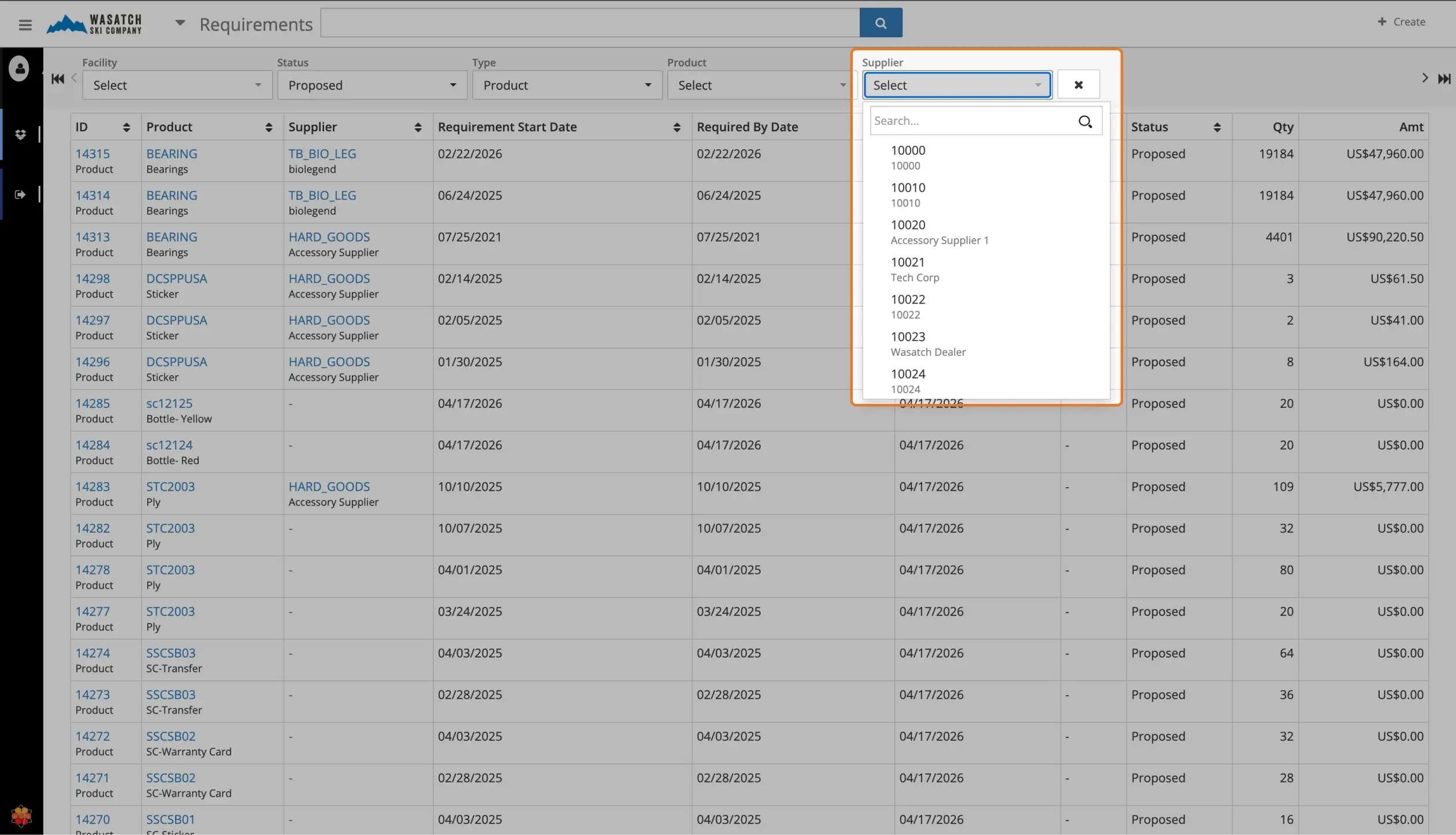1456x835 pixels.
Task: Open HARD_GOODS supplier link in row 14313
Action: point(329,237)
